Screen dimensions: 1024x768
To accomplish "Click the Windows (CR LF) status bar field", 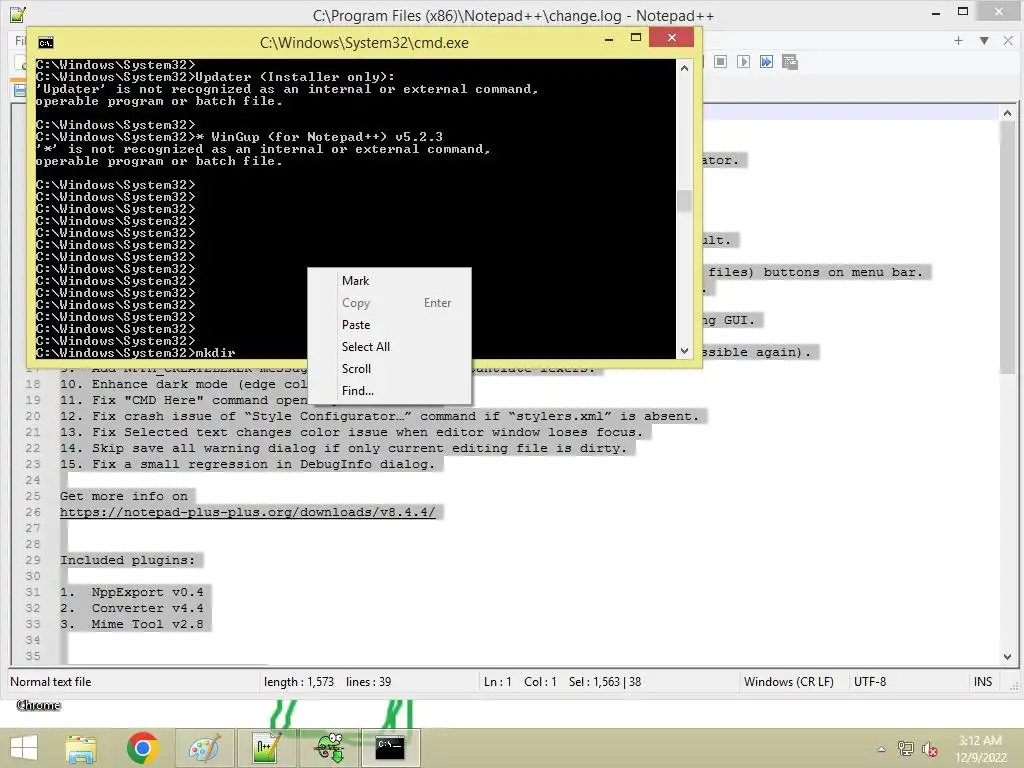I will coord(788,682).
